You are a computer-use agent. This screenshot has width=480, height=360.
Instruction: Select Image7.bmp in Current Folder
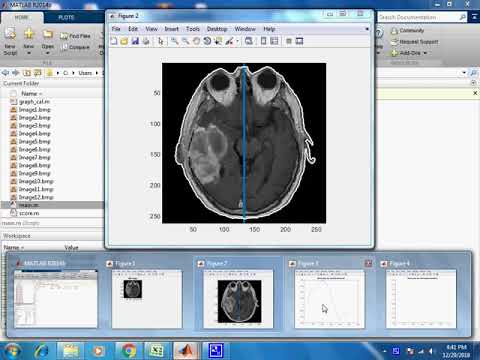(x=35, y=157)
